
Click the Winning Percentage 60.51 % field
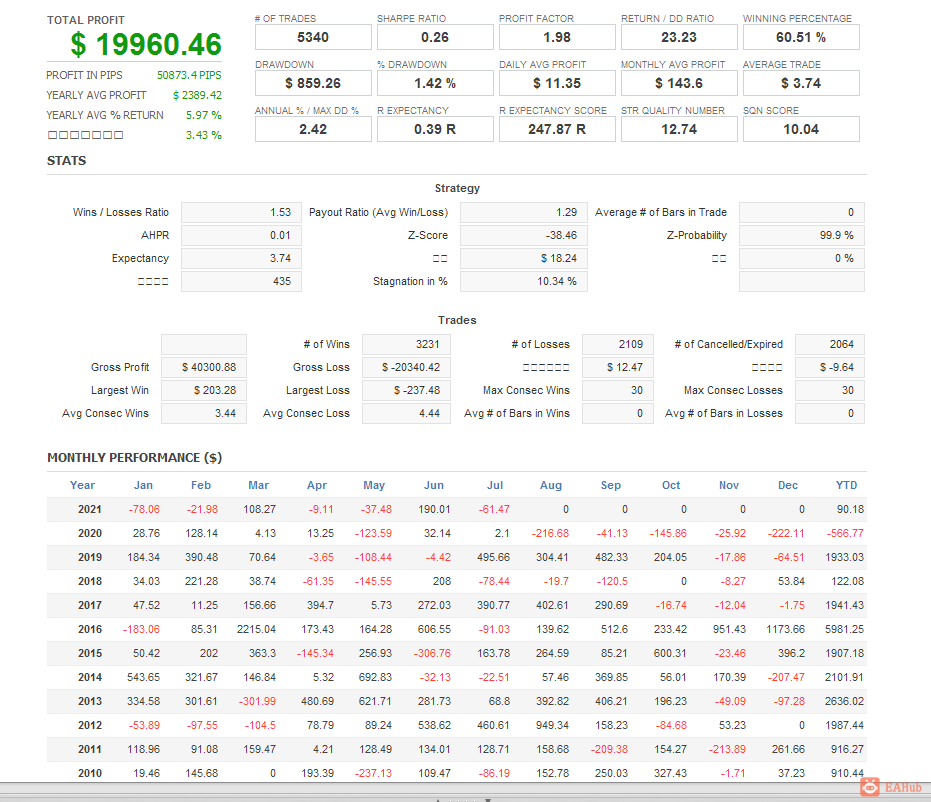tap(801, 37)
